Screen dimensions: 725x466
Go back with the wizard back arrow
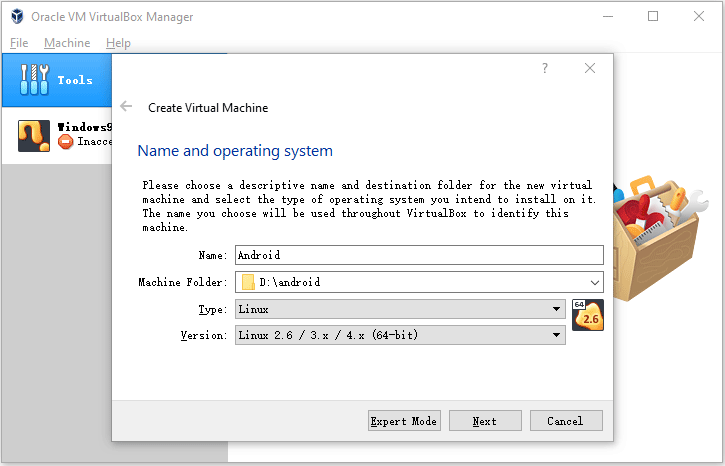point(126,107)
